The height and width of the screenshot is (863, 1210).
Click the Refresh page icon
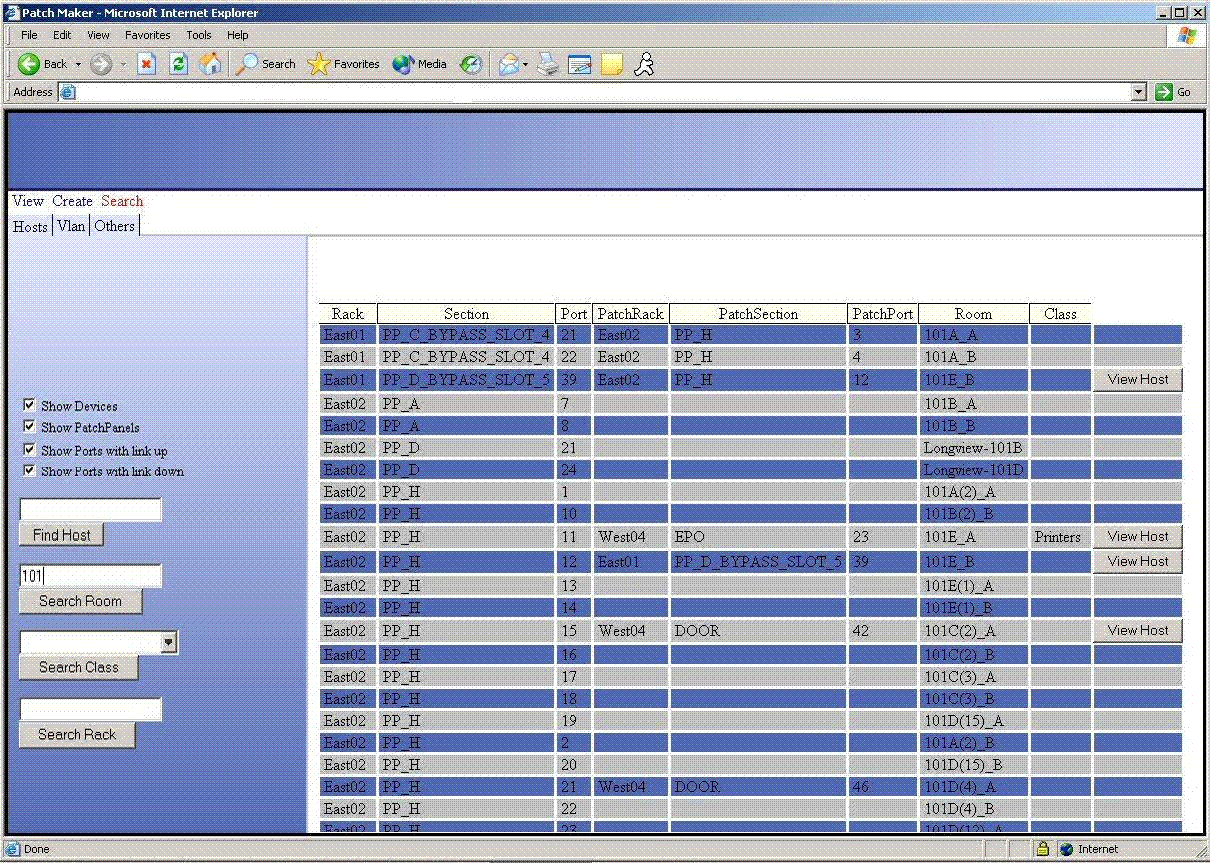pyautogui.click(x=178, y=64)
